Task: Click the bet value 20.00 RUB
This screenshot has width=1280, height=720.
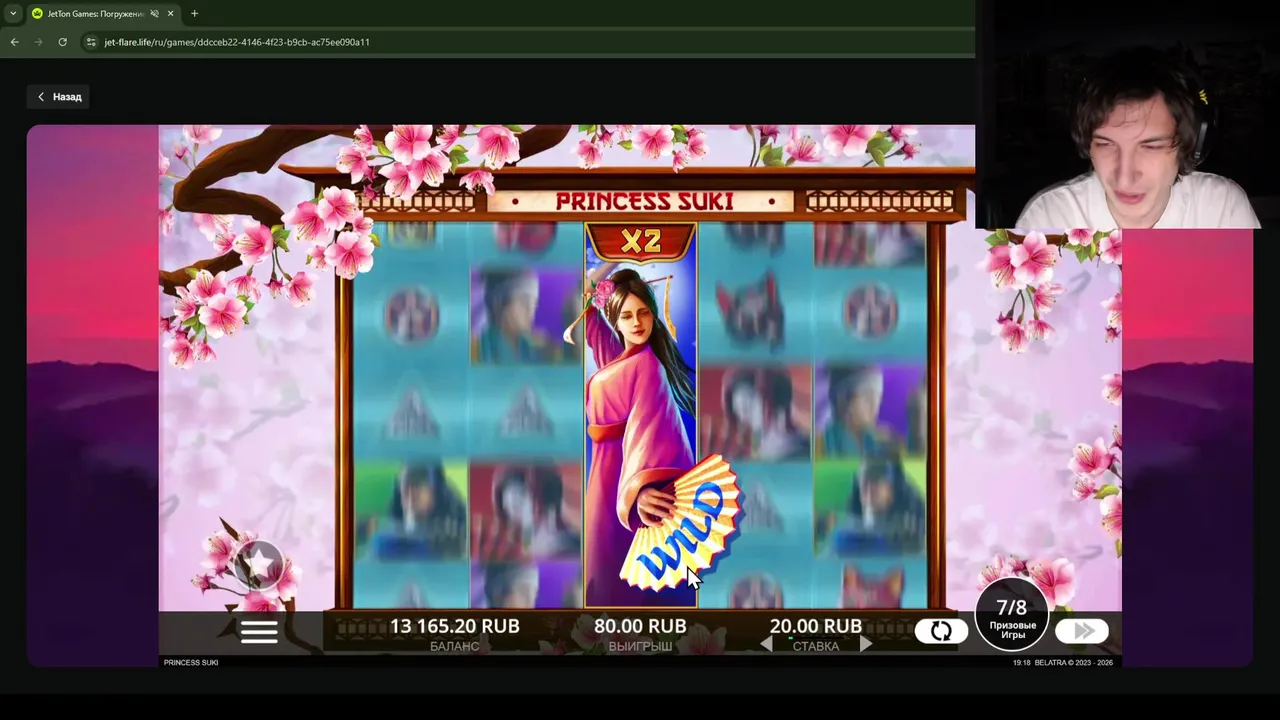Action: (x=816, y=626)
